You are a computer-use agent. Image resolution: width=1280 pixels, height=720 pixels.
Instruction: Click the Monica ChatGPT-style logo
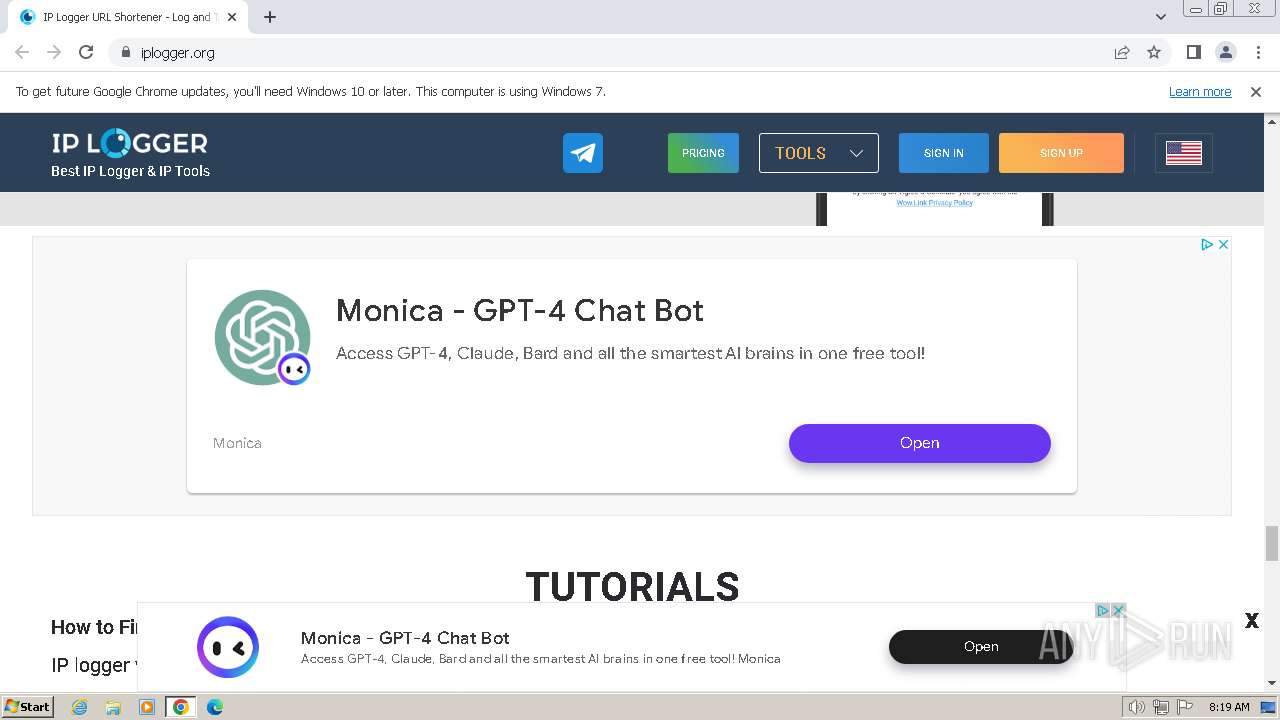[x=262, y=338]
